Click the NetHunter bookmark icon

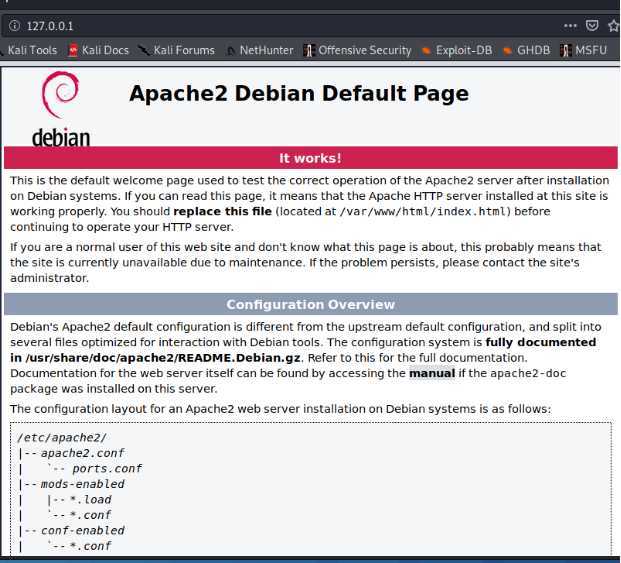[230, 51]
